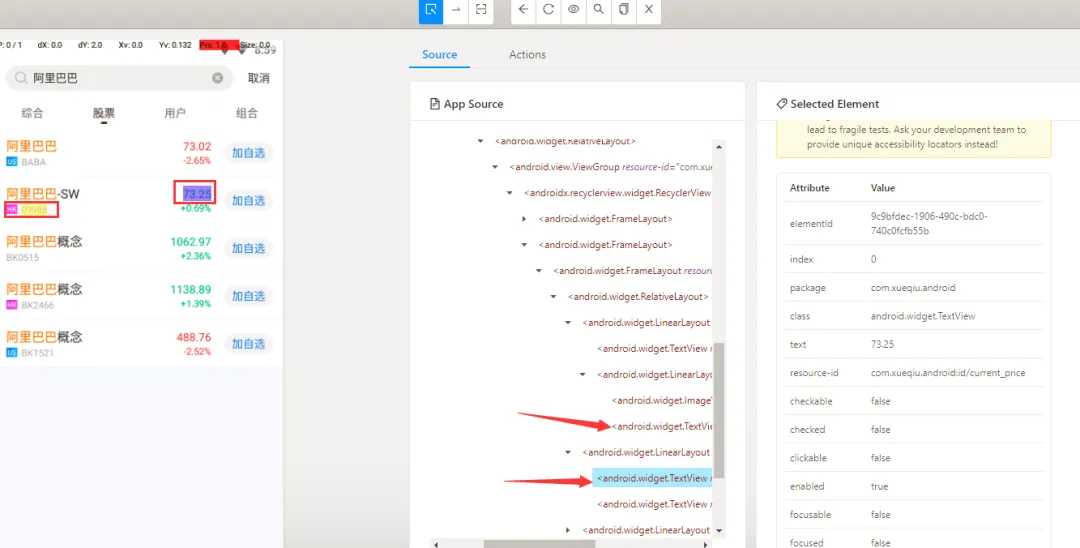Clear the 阿里巴巴 search text
The width and height of the screenshot is (1080, 548).
(218, 78)
